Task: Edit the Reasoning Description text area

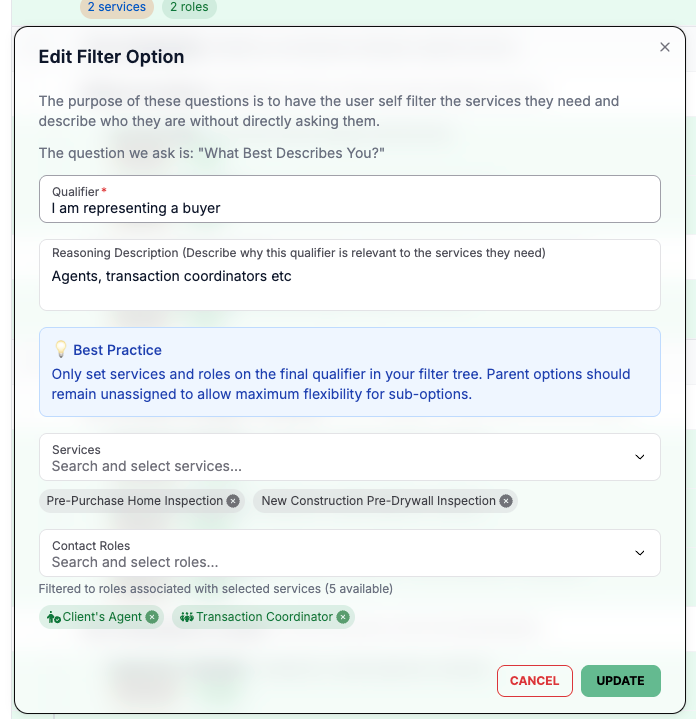Action: coord(349,275)
